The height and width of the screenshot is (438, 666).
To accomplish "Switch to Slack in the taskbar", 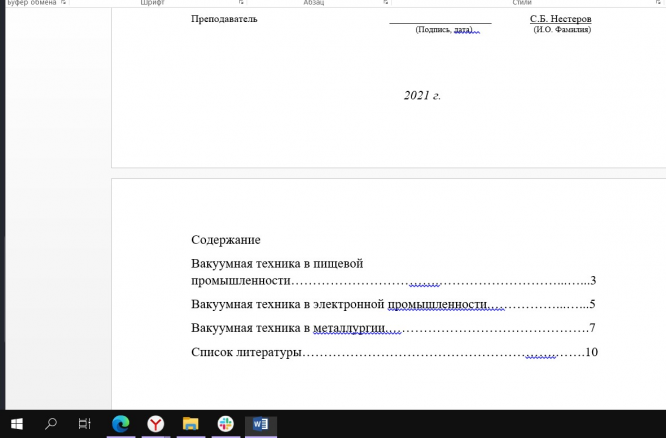I will click(x=225, y=424).
